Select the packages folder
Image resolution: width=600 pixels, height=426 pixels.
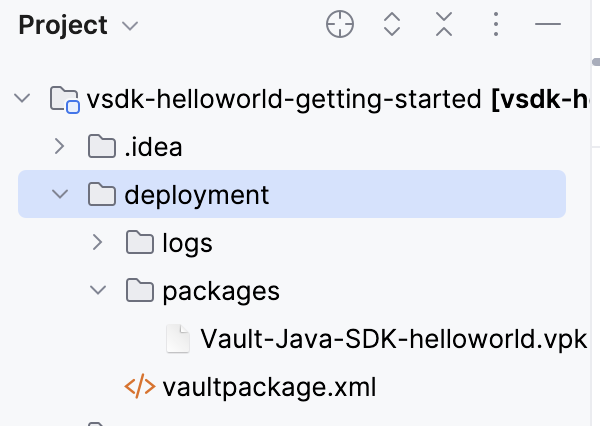pos(220,291)
